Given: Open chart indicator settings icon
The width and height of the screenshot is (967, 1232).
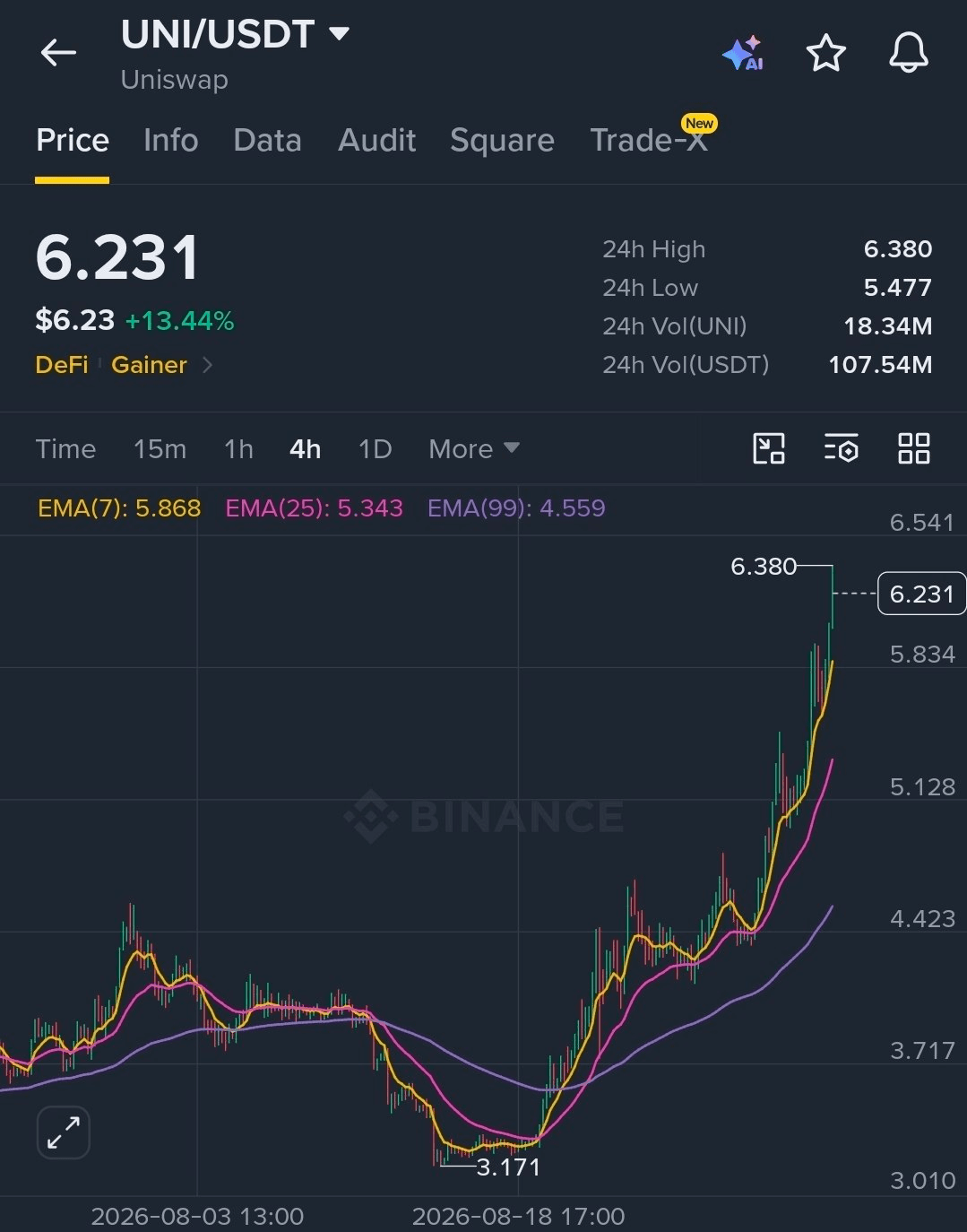Looking at the screenshot, I should coord(842,448).
